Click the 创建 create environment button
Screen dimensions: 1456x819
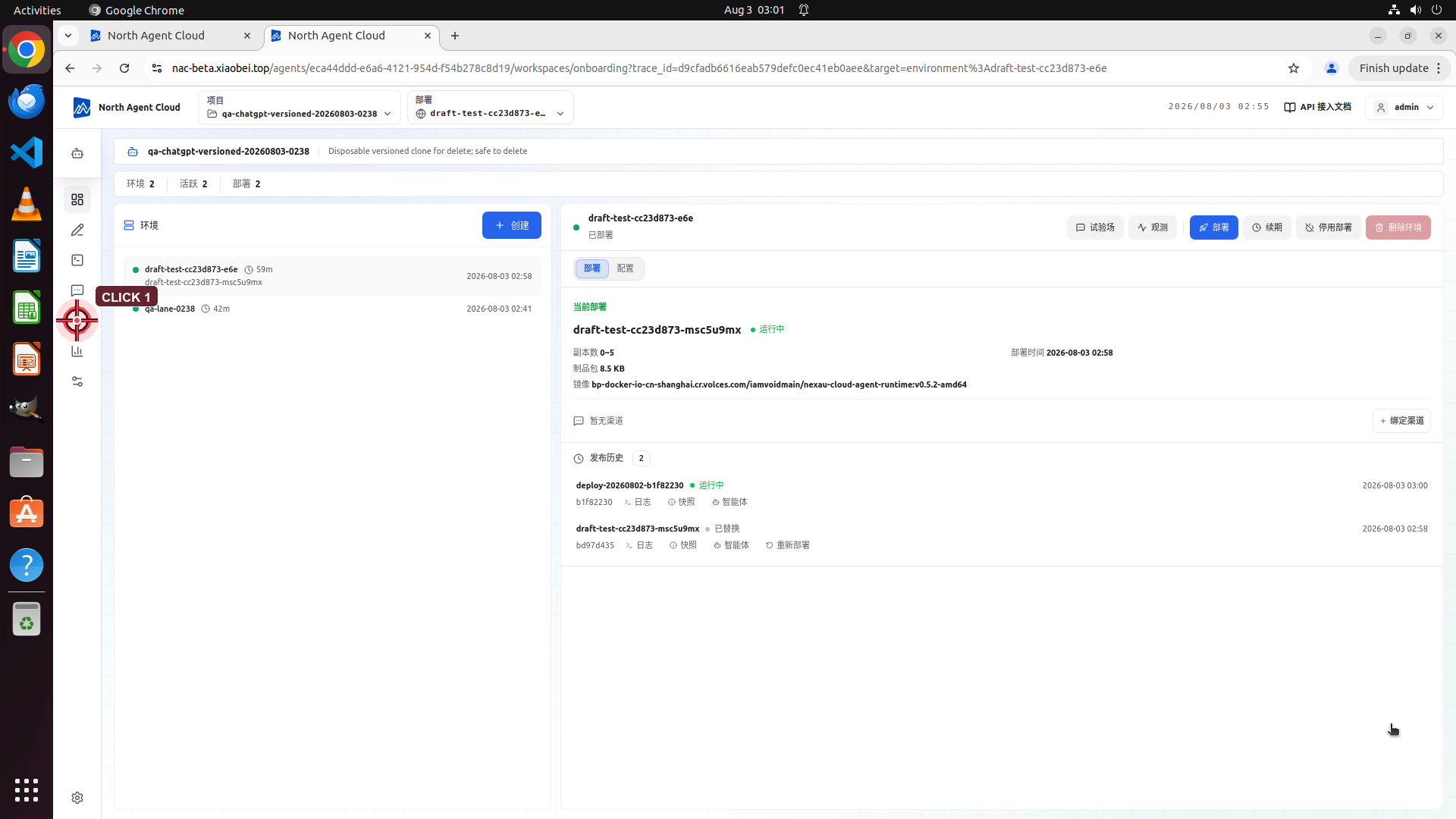[512, 225]
